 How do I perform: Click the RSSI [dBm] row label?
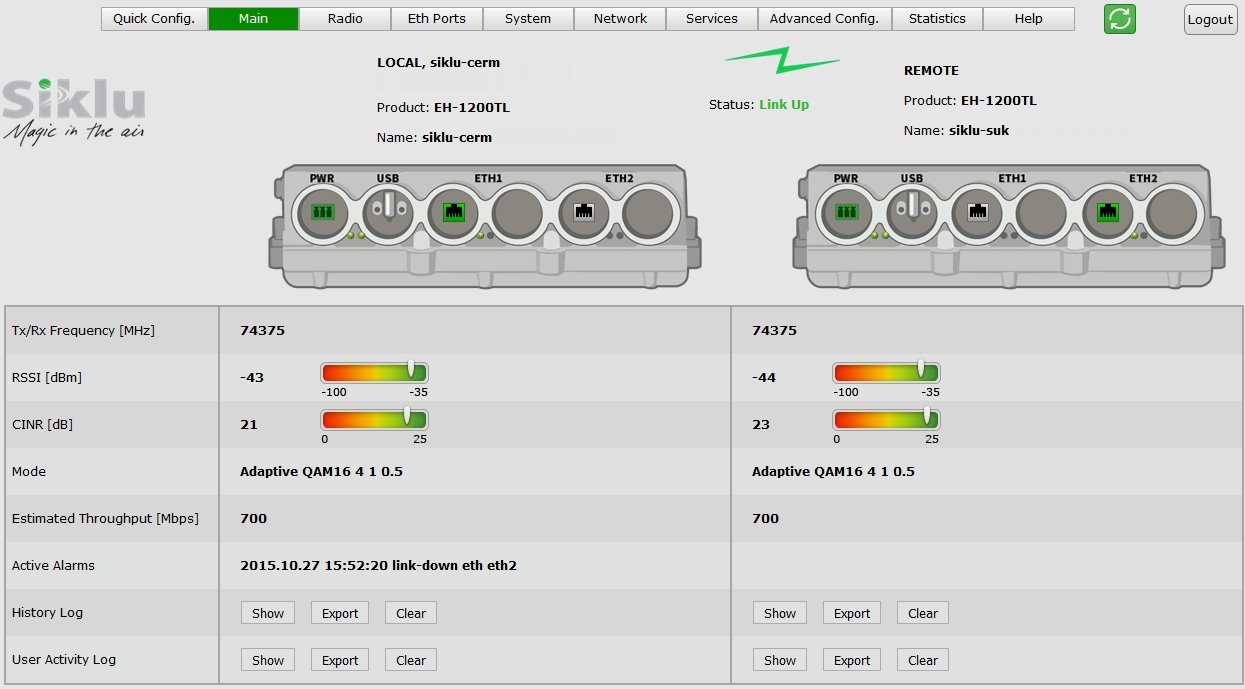47,378
